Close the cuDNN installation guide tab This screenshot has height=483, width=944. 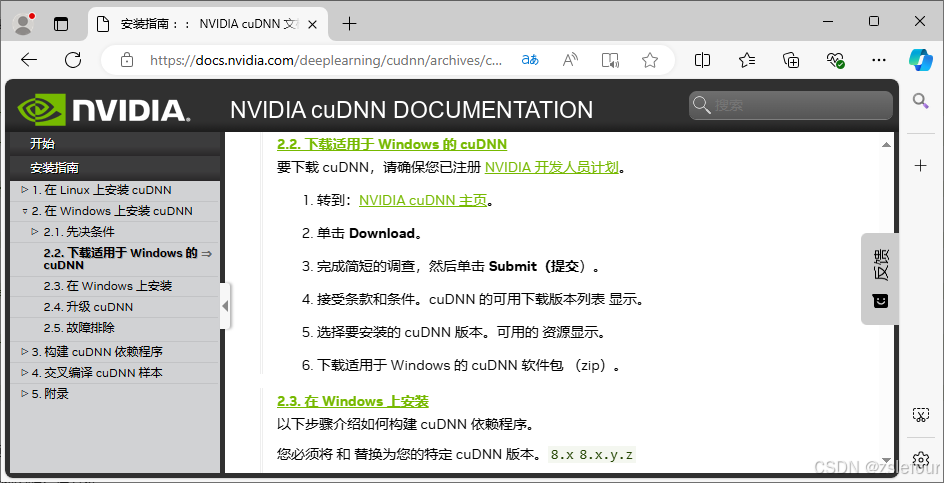312,24
